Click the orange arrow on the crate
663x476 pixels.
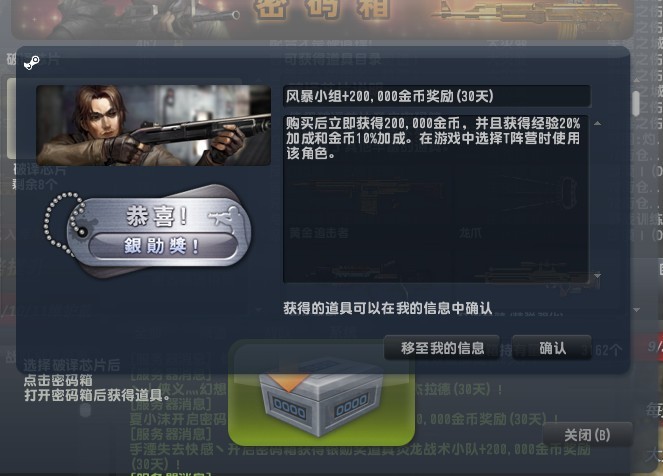[x=289, y=382]
